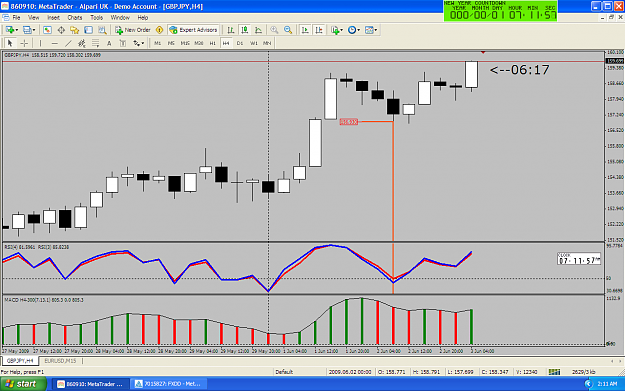
Task: Expand dropdown arrow beside Periodicity clock
Action: pyautogui.click(x=359, y=30)
